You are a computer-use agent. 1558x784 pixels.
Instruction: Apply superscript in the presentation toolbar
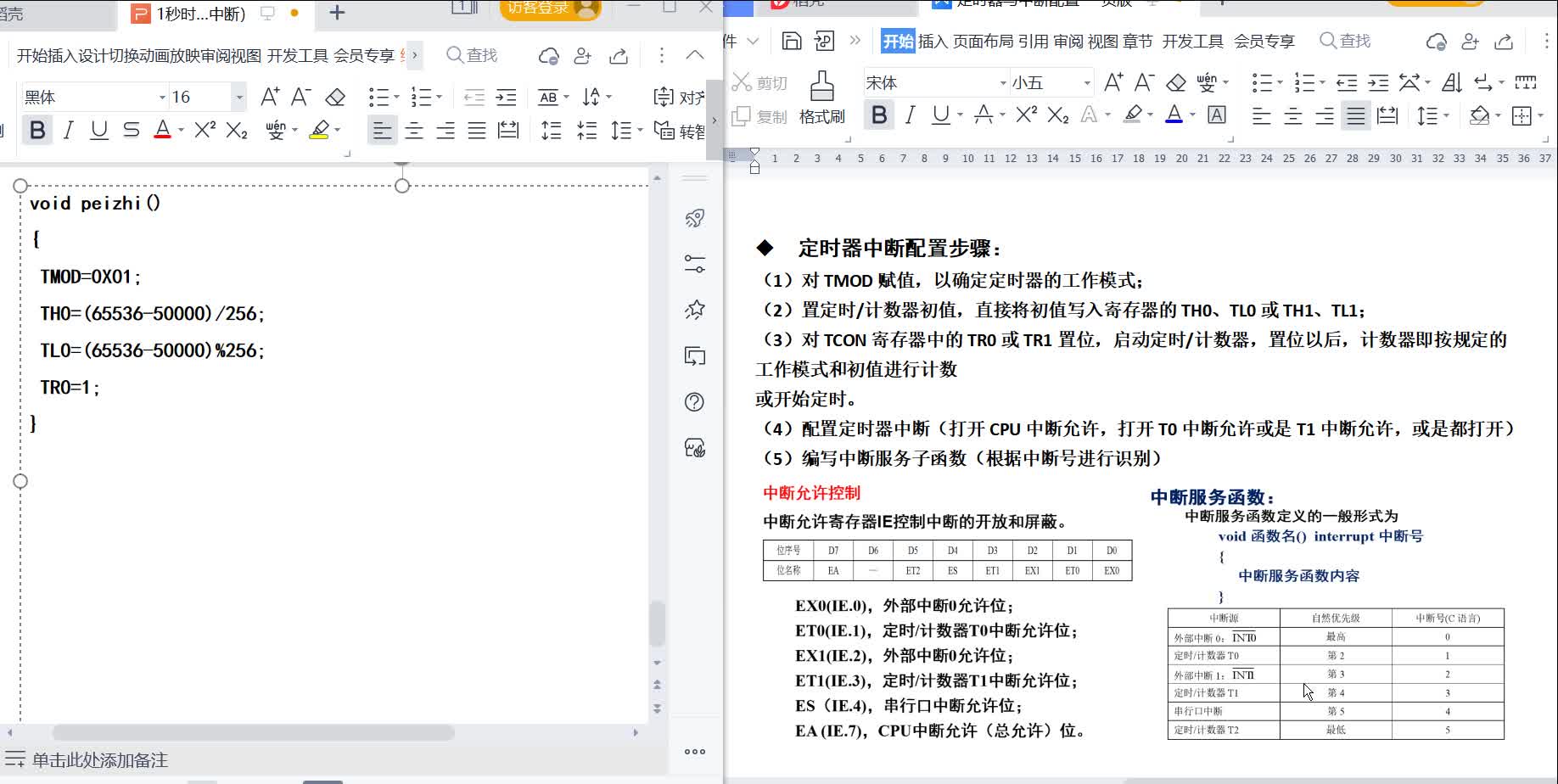point(205,130)
